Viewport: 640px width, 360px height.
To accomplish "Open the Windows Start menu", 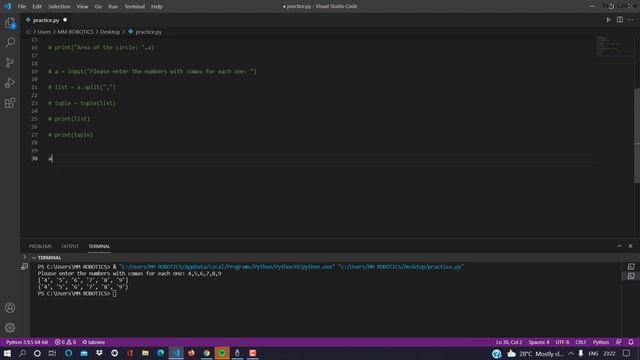I will click(7, 353).
